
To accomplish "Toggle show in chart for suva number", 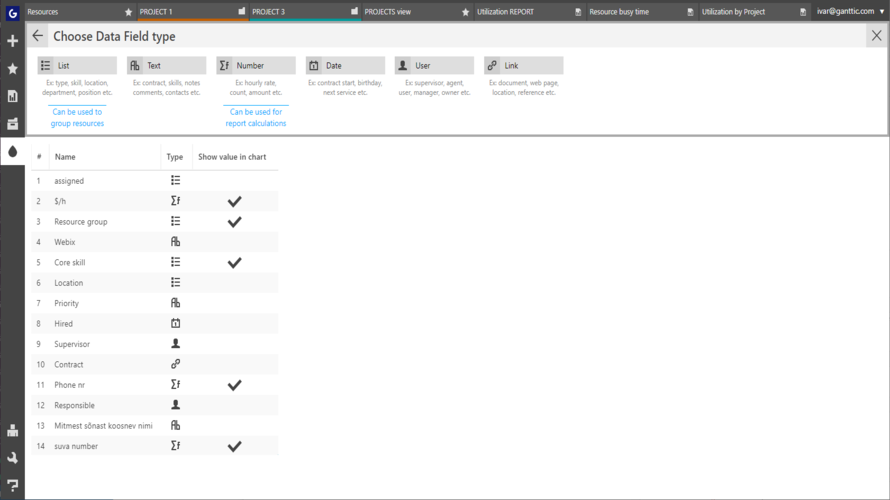I will [234, 447].
